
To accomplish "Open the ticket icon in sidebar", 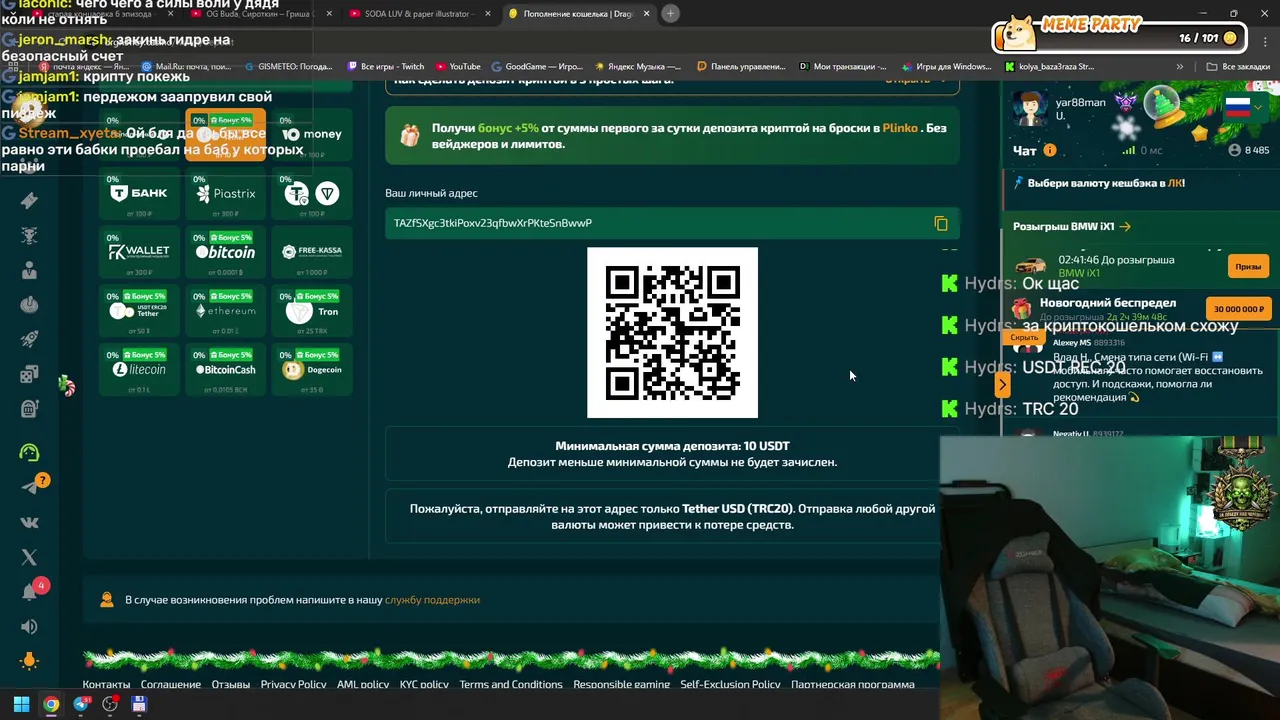I will pyautogui.click(x=29, y=200).
